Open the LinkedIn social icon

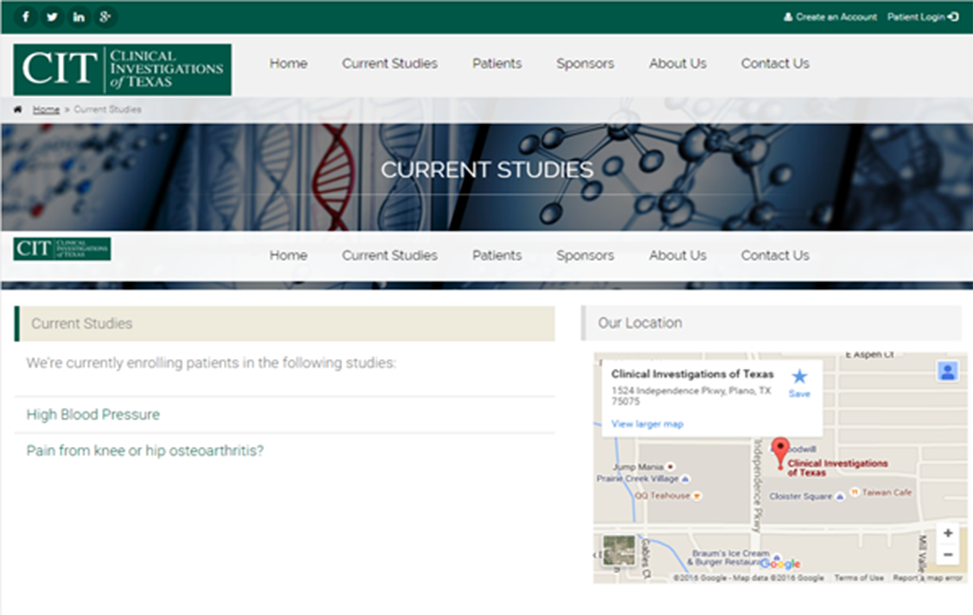coord(79,17)
